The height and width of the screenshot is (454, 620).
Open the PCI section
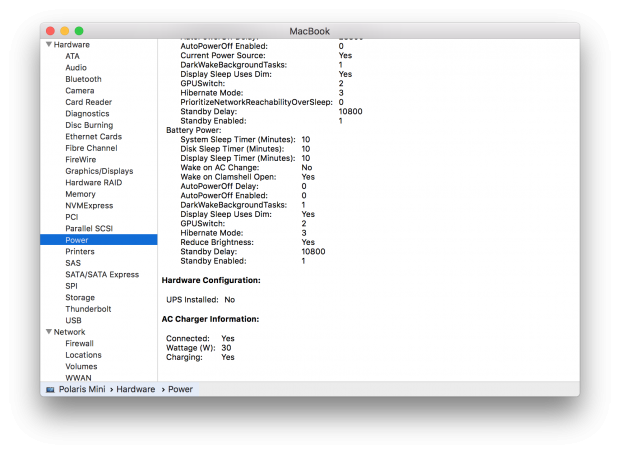(72, 217)
